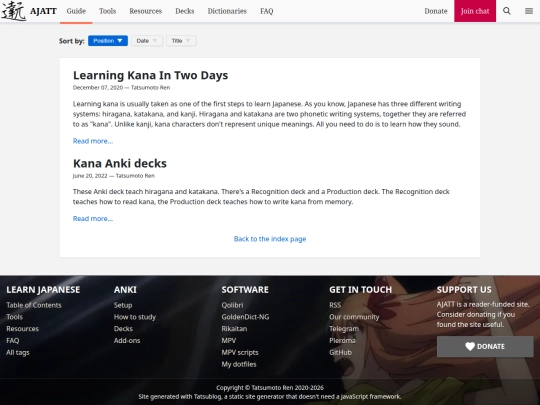540x405 pixels.
Task: Read more about Learning Kana In Two Days
Action: point(93,141)
